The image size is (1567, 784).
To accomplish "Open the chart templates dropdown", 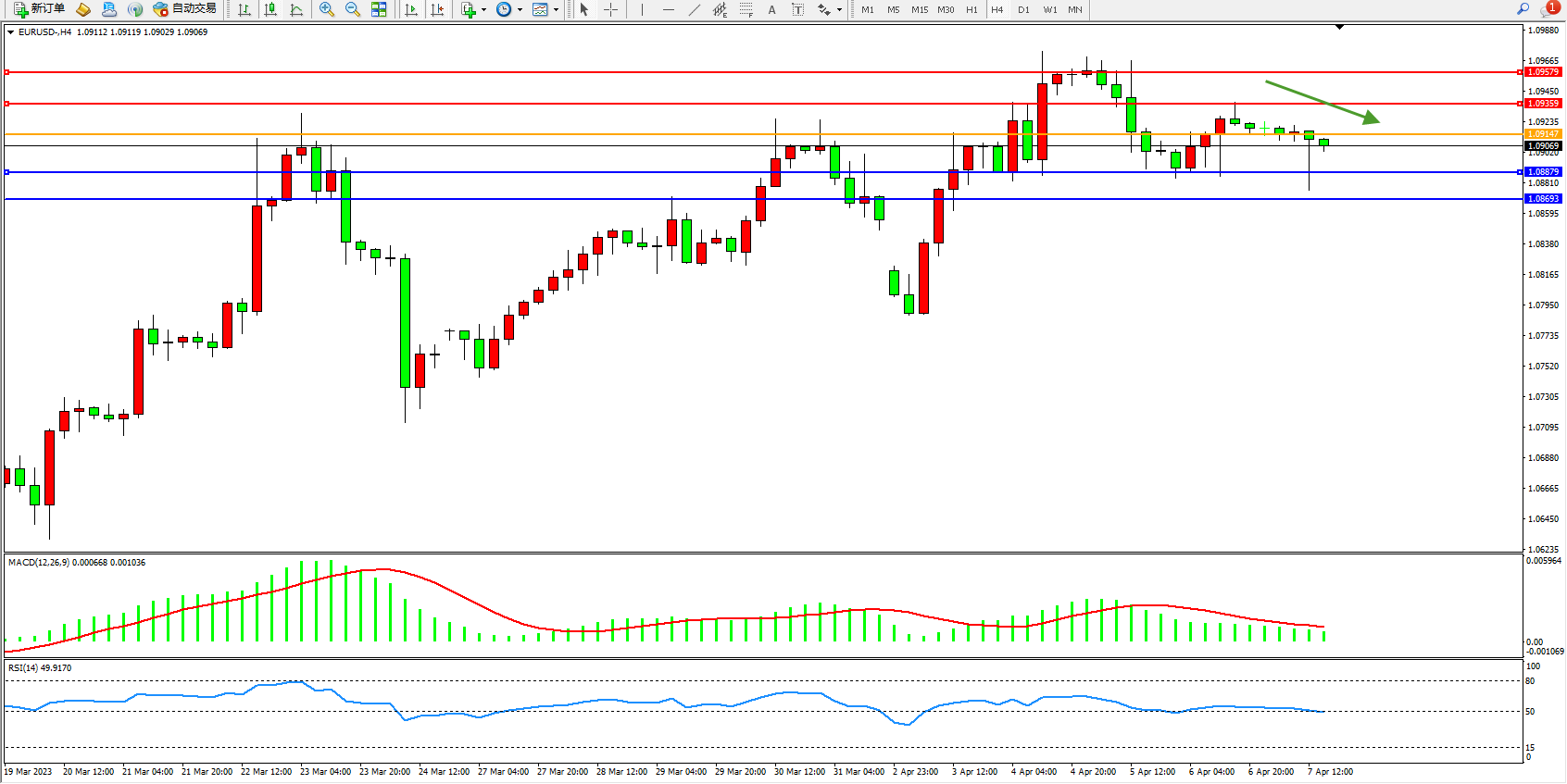I will tap(556, 10).
